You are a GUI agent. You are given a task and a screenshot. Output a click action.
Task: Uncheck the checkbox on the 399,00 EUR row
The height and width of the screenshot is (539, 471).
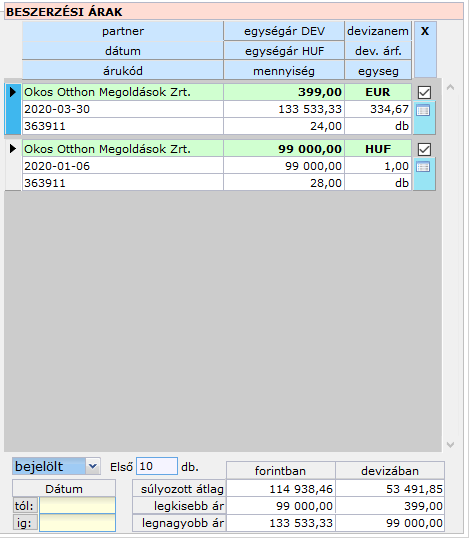(x=425, y=92)
